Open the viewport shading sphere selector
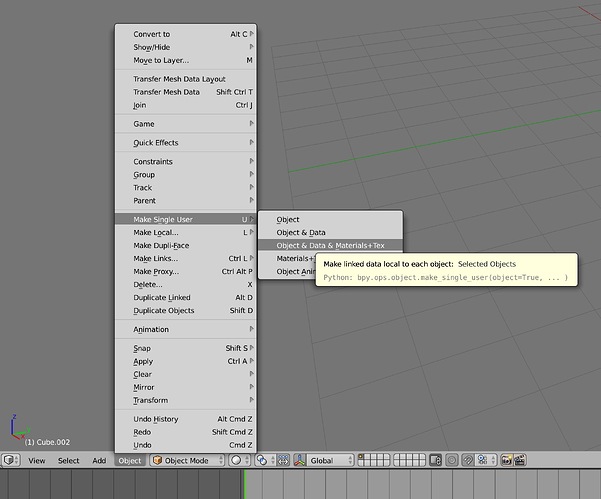 point(240,460)
